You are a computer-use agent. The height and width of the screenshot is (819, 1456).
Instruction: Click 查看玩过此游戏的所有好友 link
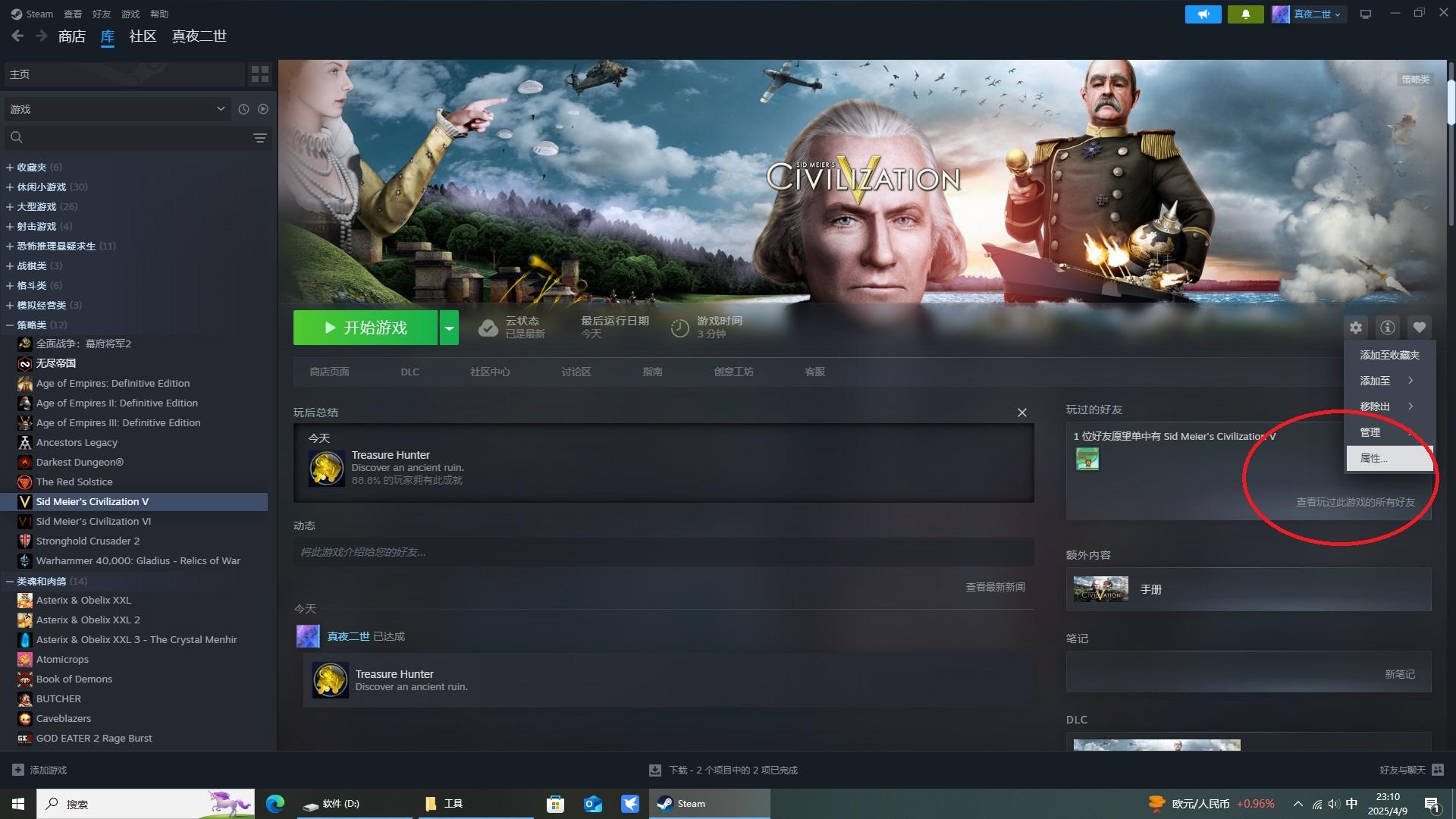1355,502
